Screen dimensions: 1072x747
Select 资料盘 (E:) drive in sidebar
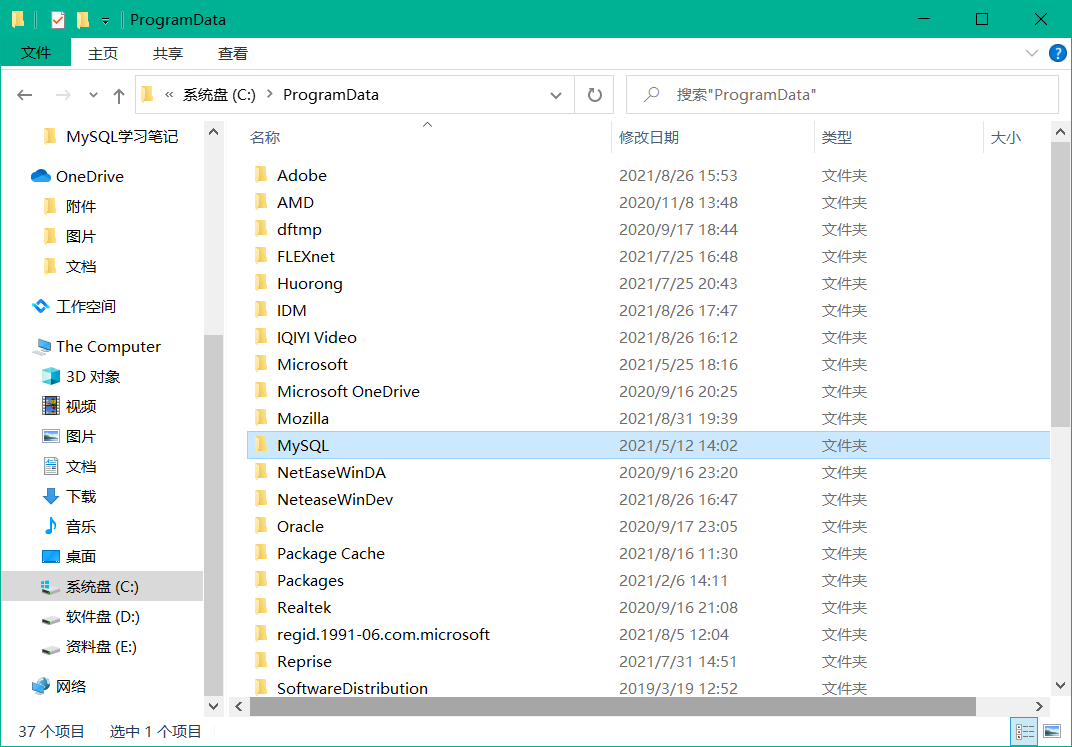pyautogui.click(x=101, y=647)
